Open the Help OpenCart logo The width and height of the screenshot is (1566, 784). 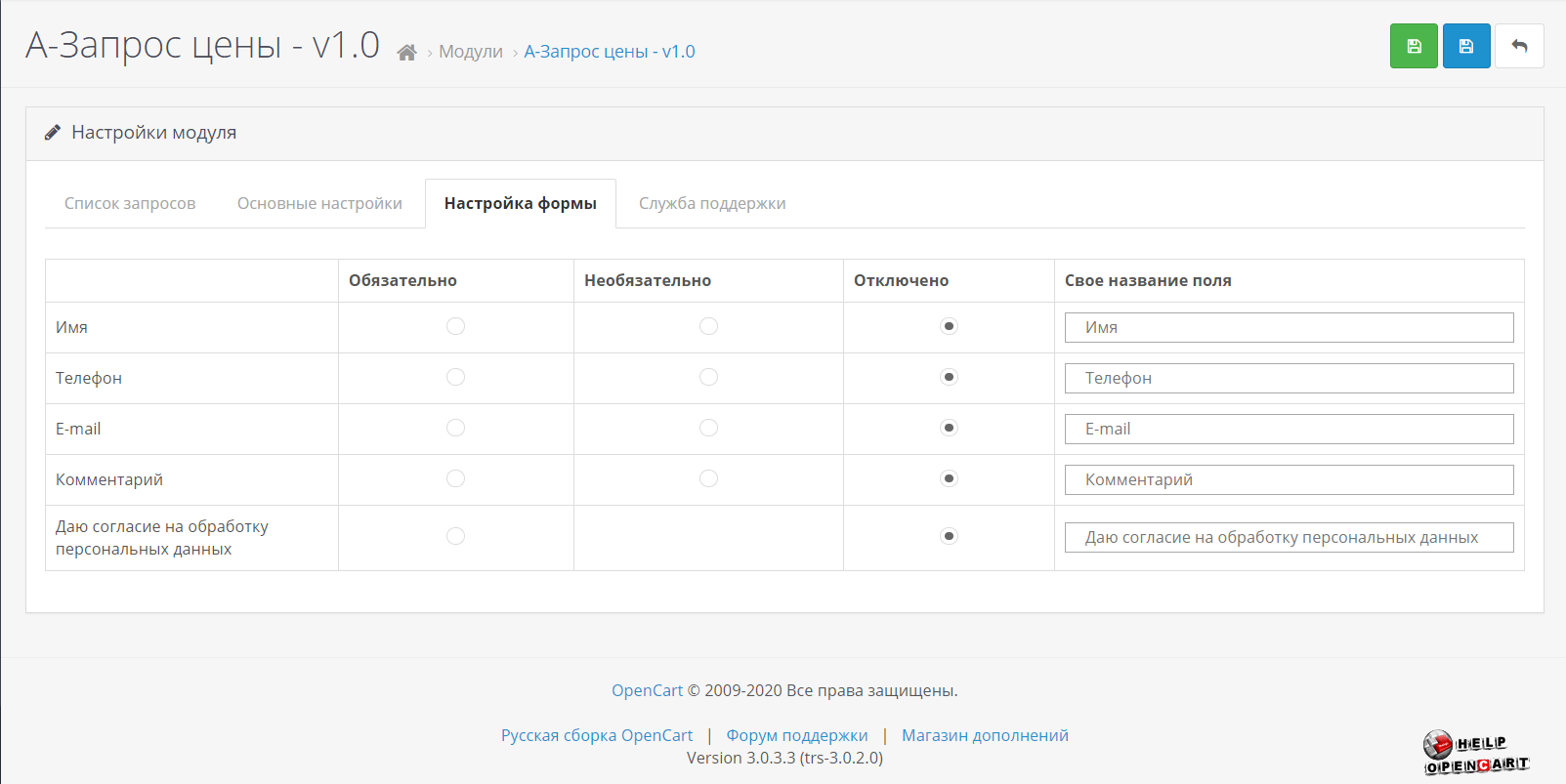click(1476, 753)
